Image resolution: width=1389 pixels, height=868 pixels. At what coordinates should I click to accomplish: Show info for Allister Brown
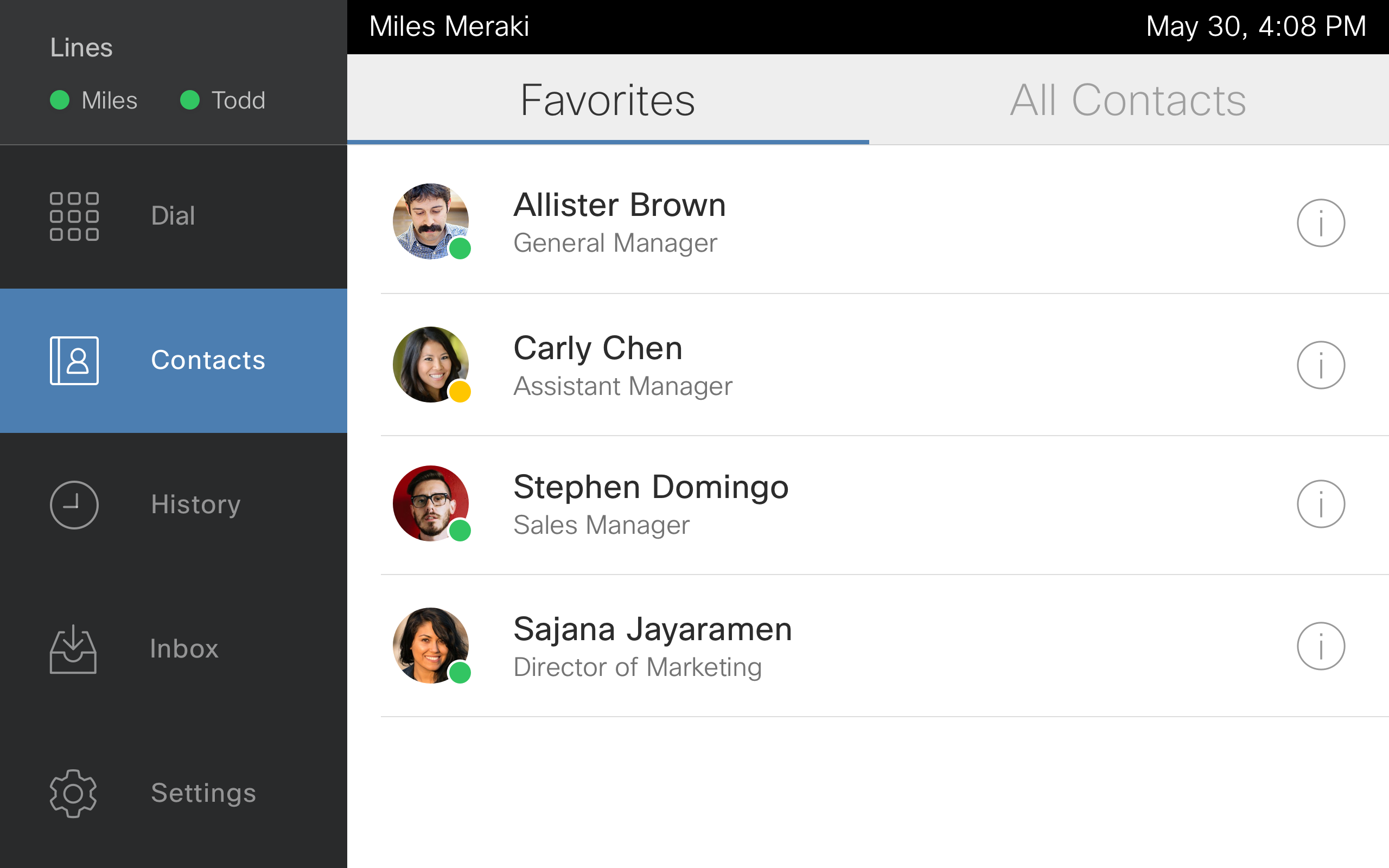(x=1321, y=223)
